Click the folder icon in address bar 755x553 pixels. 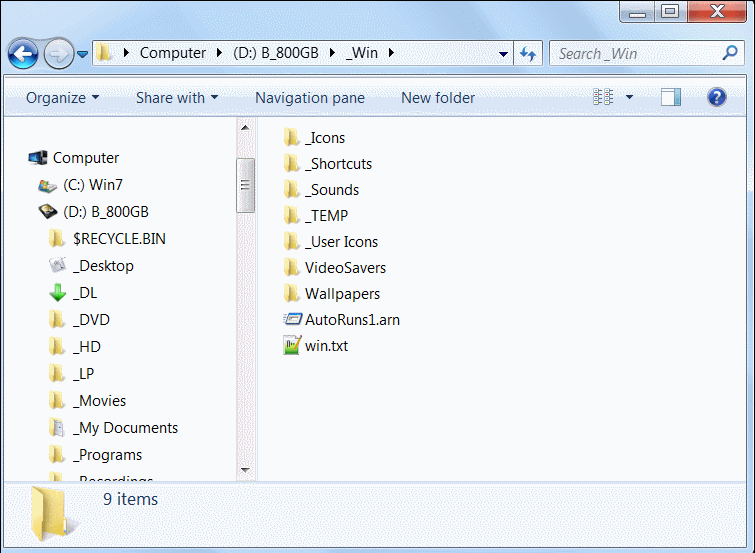coord(104,53)
